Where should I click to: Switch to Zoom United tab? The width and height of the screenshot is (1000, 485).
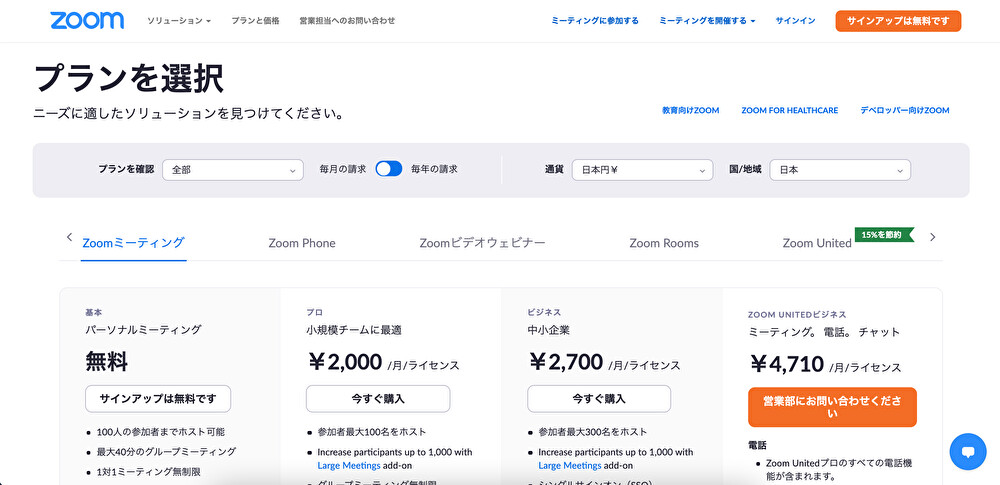[817, 243]
